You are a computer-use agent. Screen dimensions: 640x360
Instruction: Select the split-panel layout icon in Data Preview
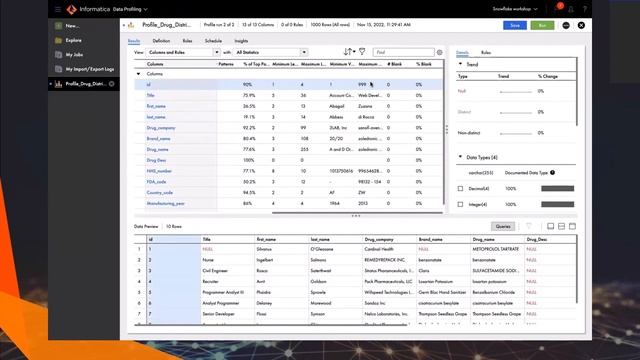[562, 226]
